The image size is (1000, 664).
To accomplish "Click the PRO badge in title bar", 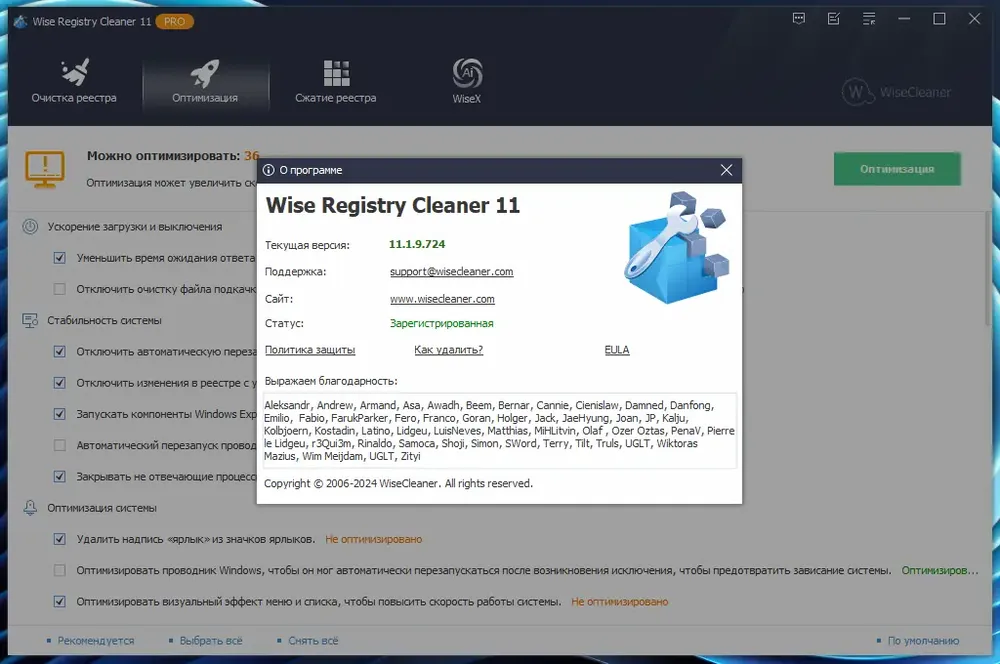I will pyautogui.click(x=174, y=22).
